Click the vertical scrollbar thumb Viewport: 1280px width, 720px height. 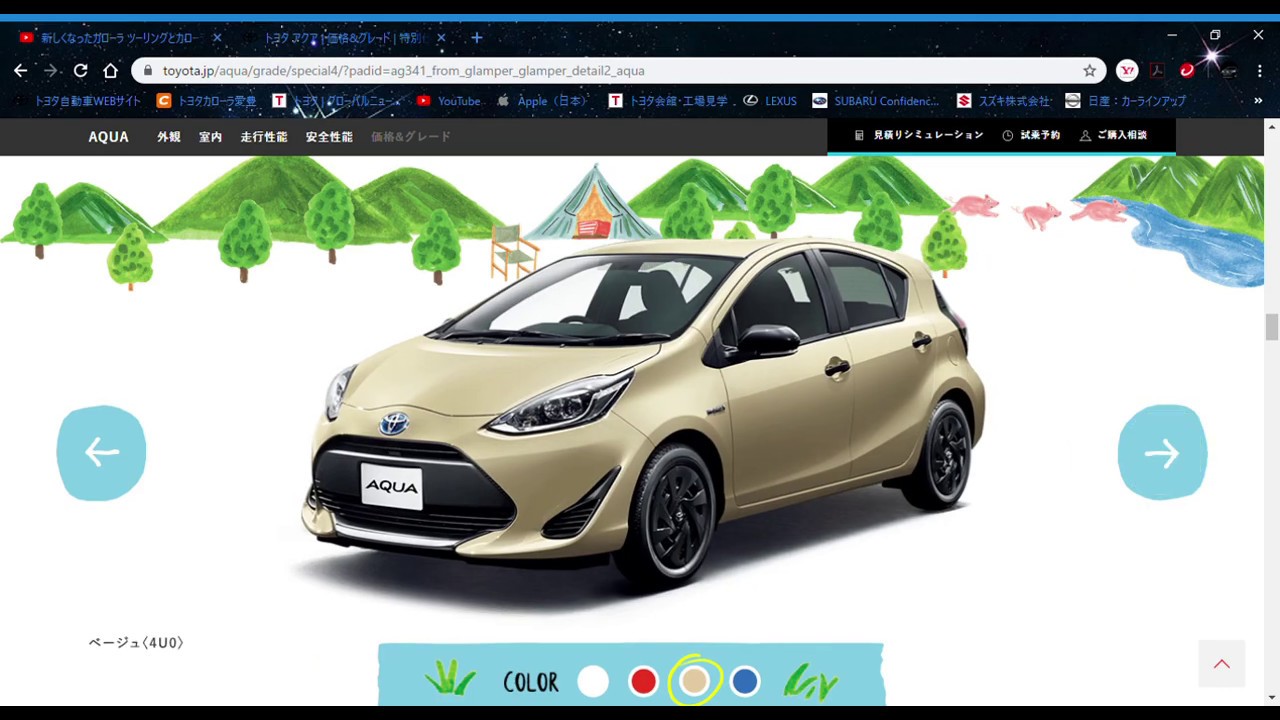point(1272,327)
